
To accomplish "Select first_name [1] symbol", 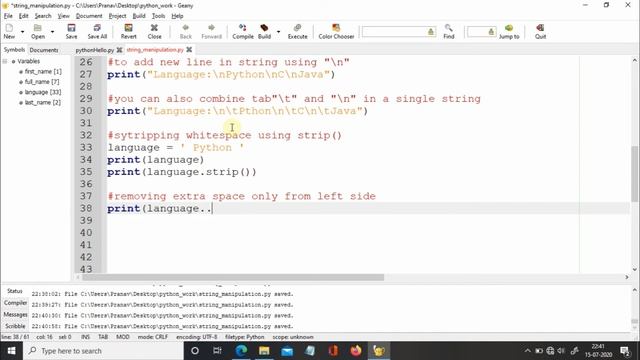I will pyautogui.click(x=43, y=71).
